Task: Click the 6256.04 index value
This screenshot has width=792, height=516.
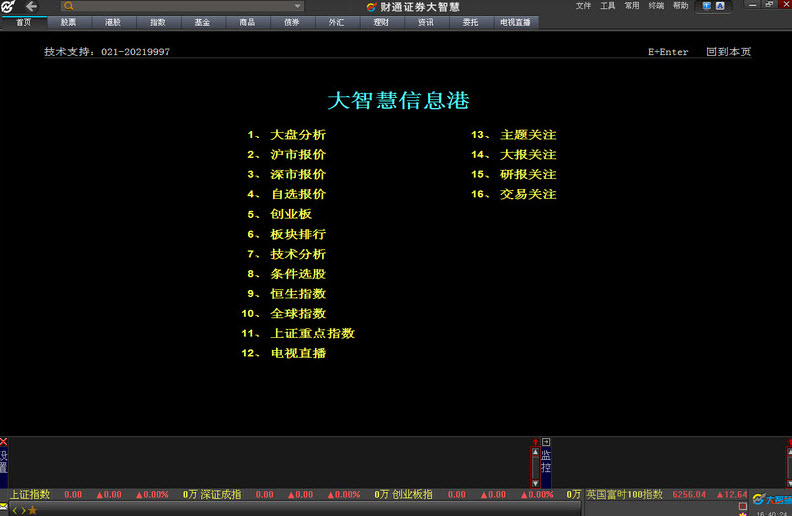Action: click(x=689, y=495)
